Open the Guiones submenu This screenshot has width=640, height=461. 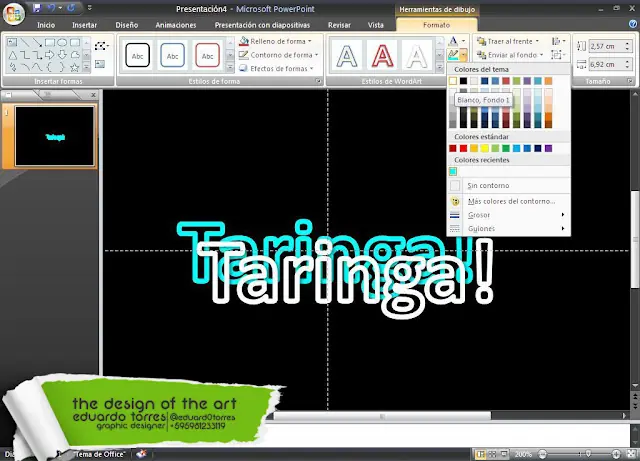pyautogui.click(x=508, y=228)
